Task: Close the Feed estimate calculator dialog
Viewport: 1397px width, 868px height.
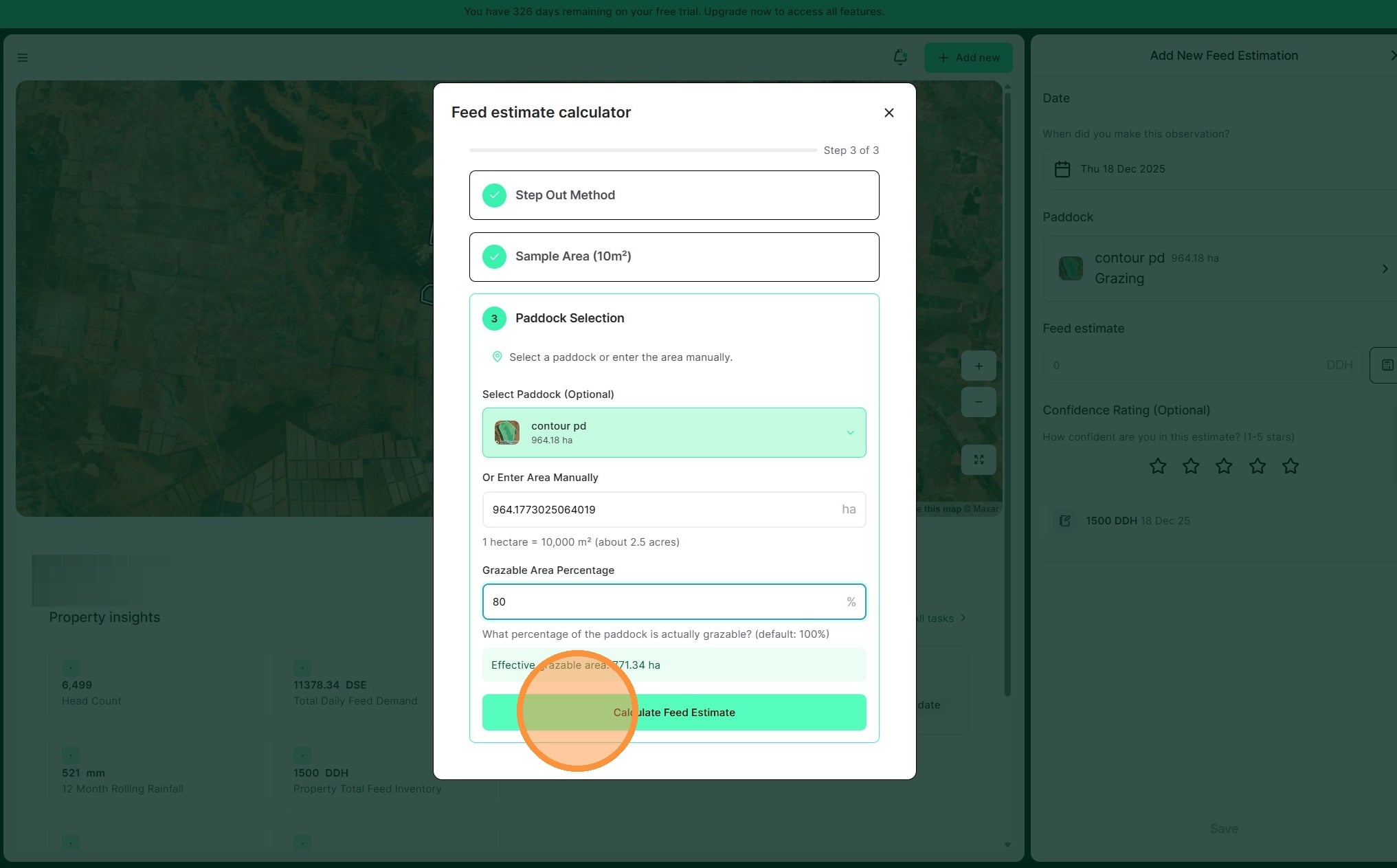Action: pyautogui.click(x=889, y=113)
